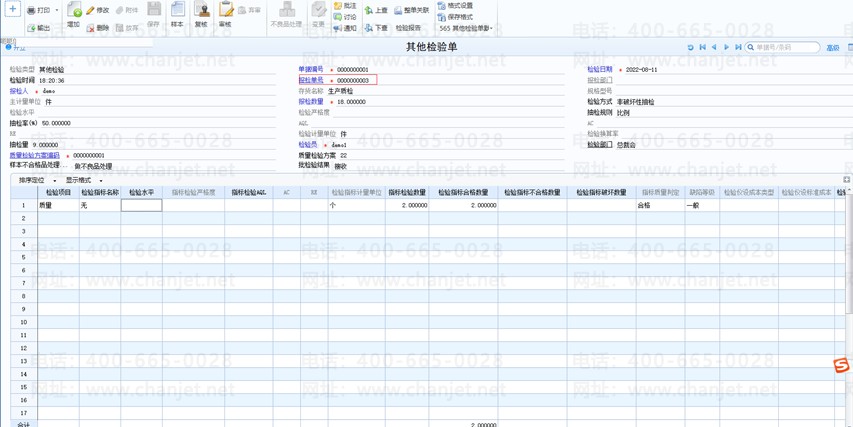Click the 整单关联 toolbar item

click(x=410, y=10)
